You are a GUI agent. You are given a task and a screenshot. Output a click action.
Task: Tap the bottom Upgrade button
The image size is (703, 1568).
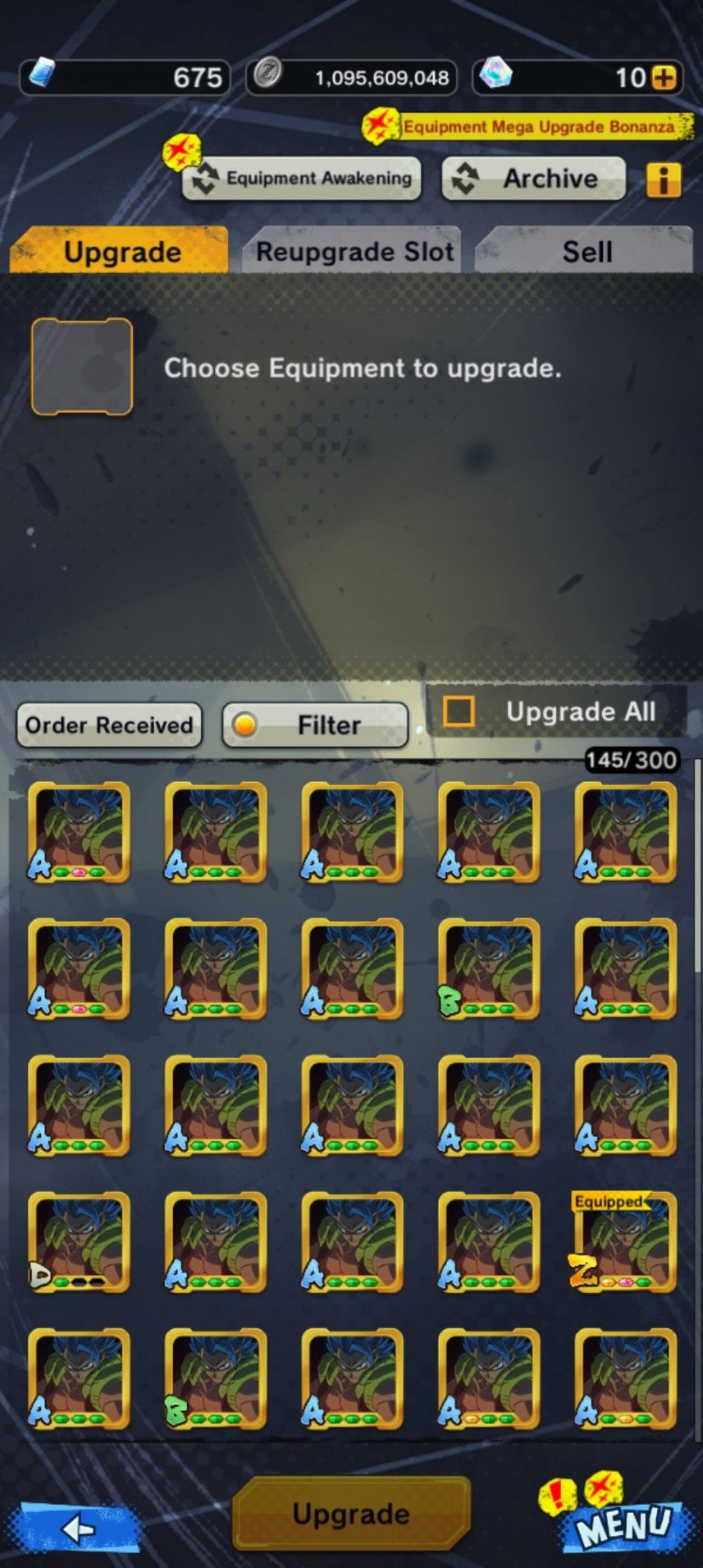(x=351, y=1514)
